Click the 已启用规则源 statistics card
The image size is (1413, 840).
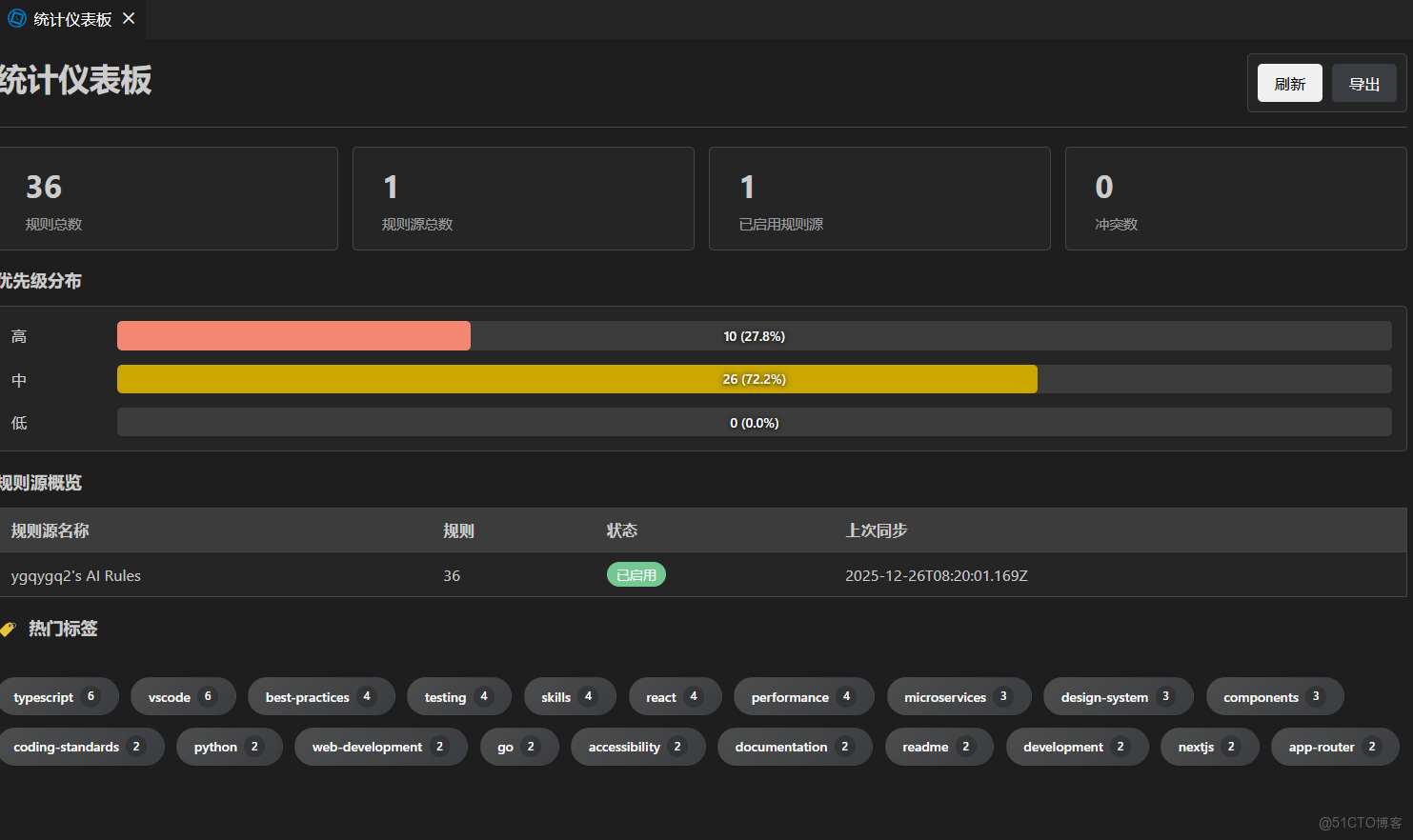click(879, 198)
